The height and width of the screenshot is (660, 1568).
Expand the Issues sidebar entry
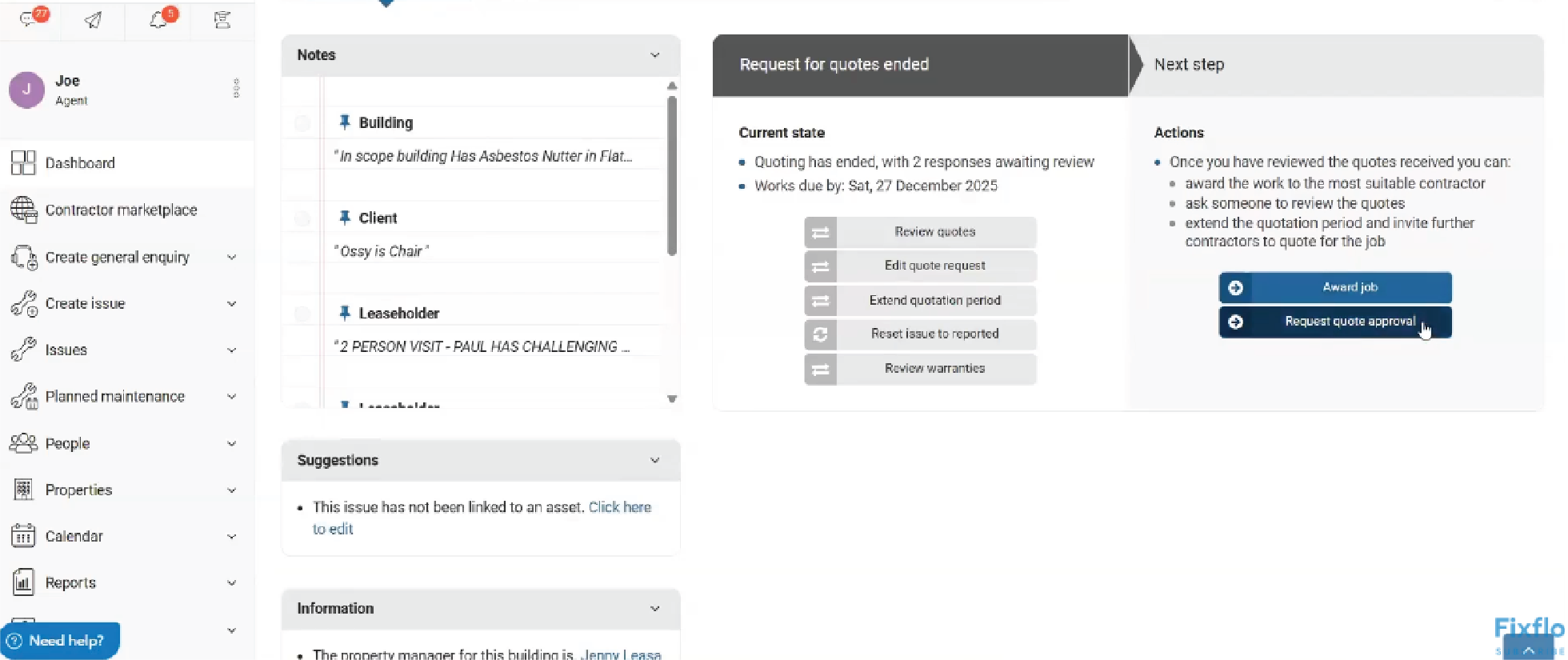click(x=232, y=350)
